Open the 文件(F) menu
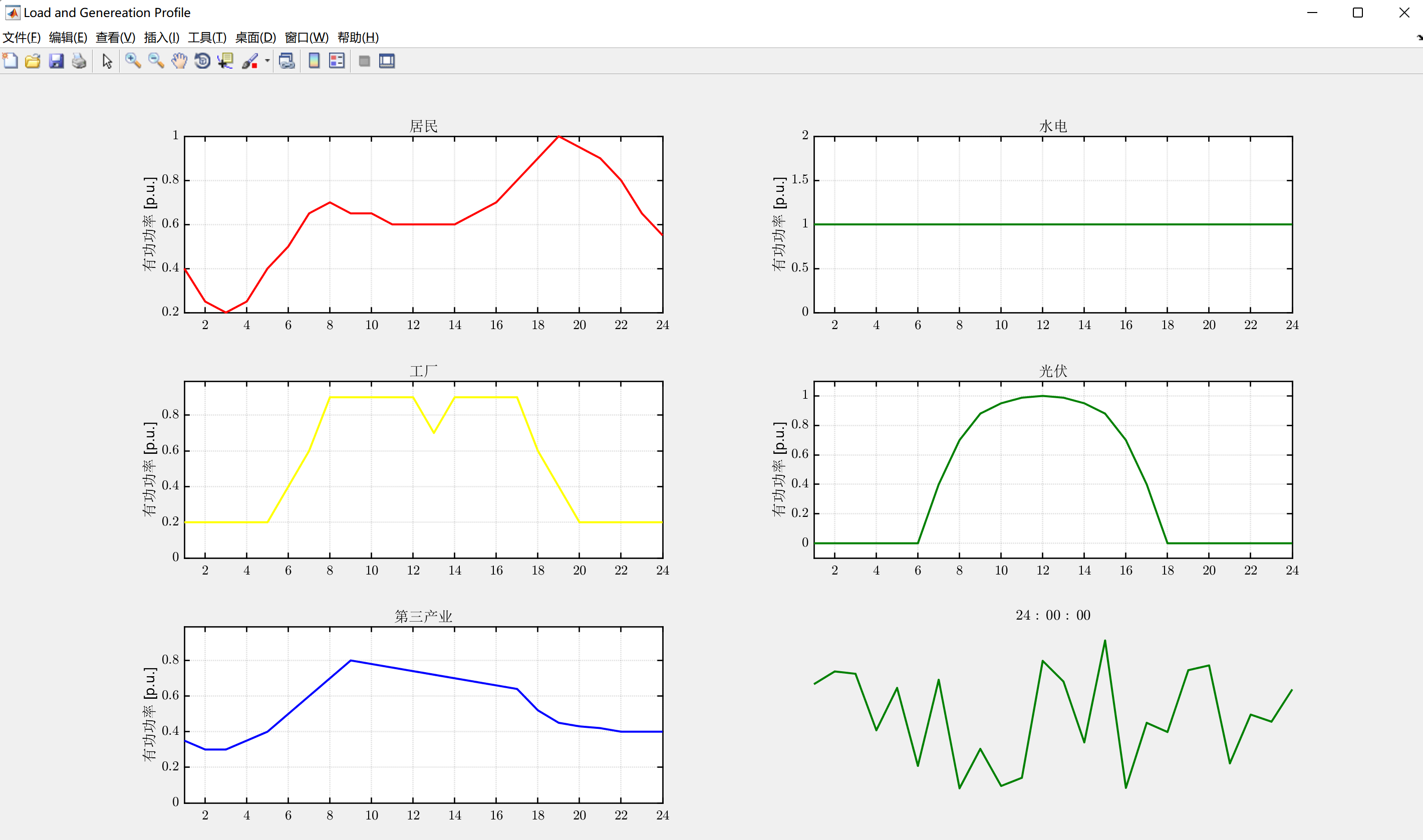This screenshot has width=1423, height=840. (22, 38)
